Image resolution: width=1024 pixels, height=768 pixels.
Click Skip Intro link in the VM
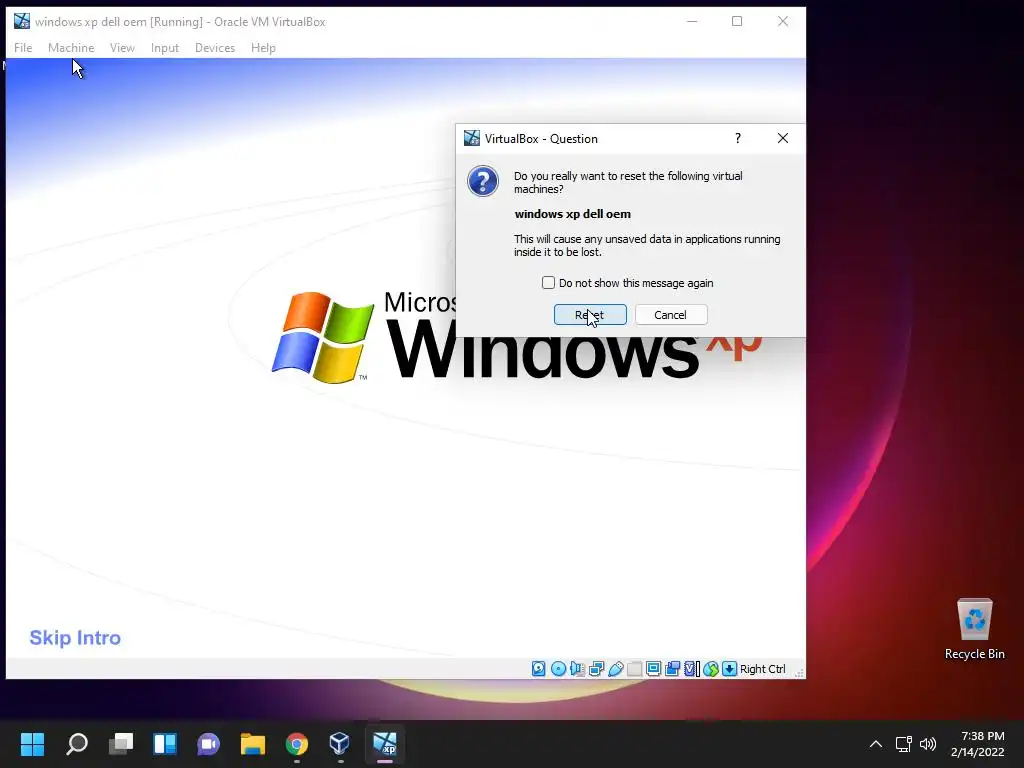coord(75,638)
